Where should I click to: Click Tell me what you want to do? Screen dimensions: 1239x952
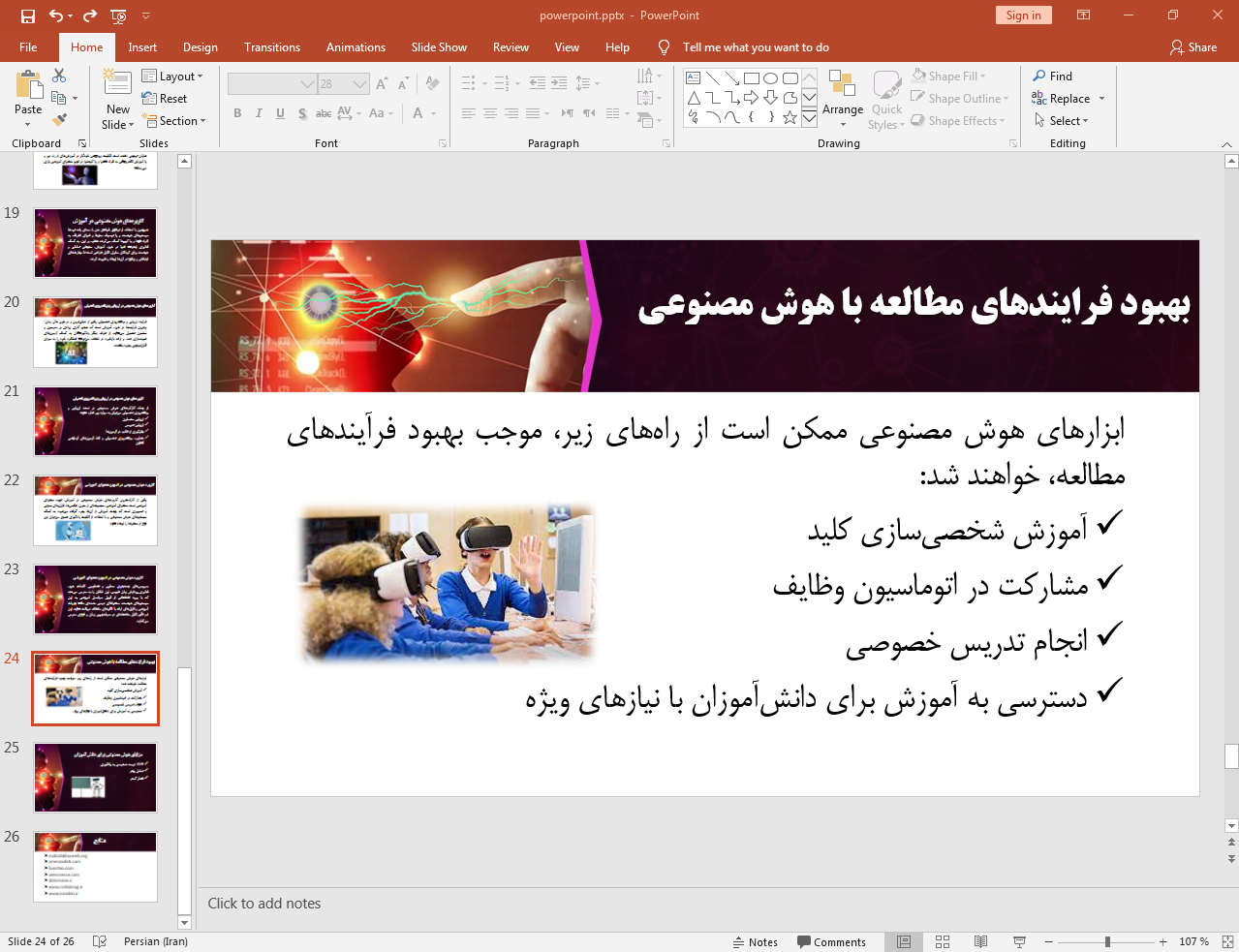(744, 46)
